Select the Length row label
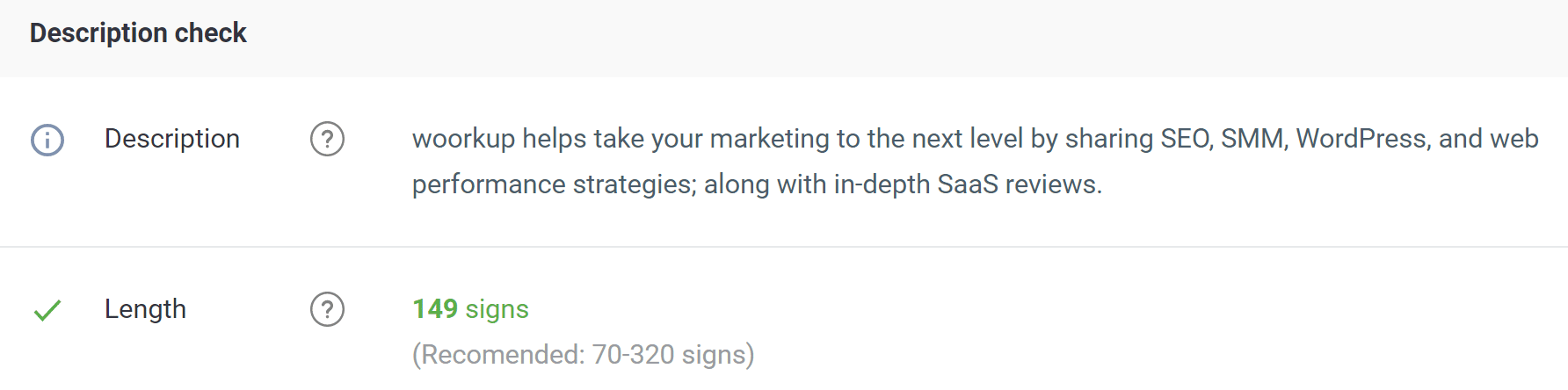This screenshot has height=390, width=1568. click(145, 309)
